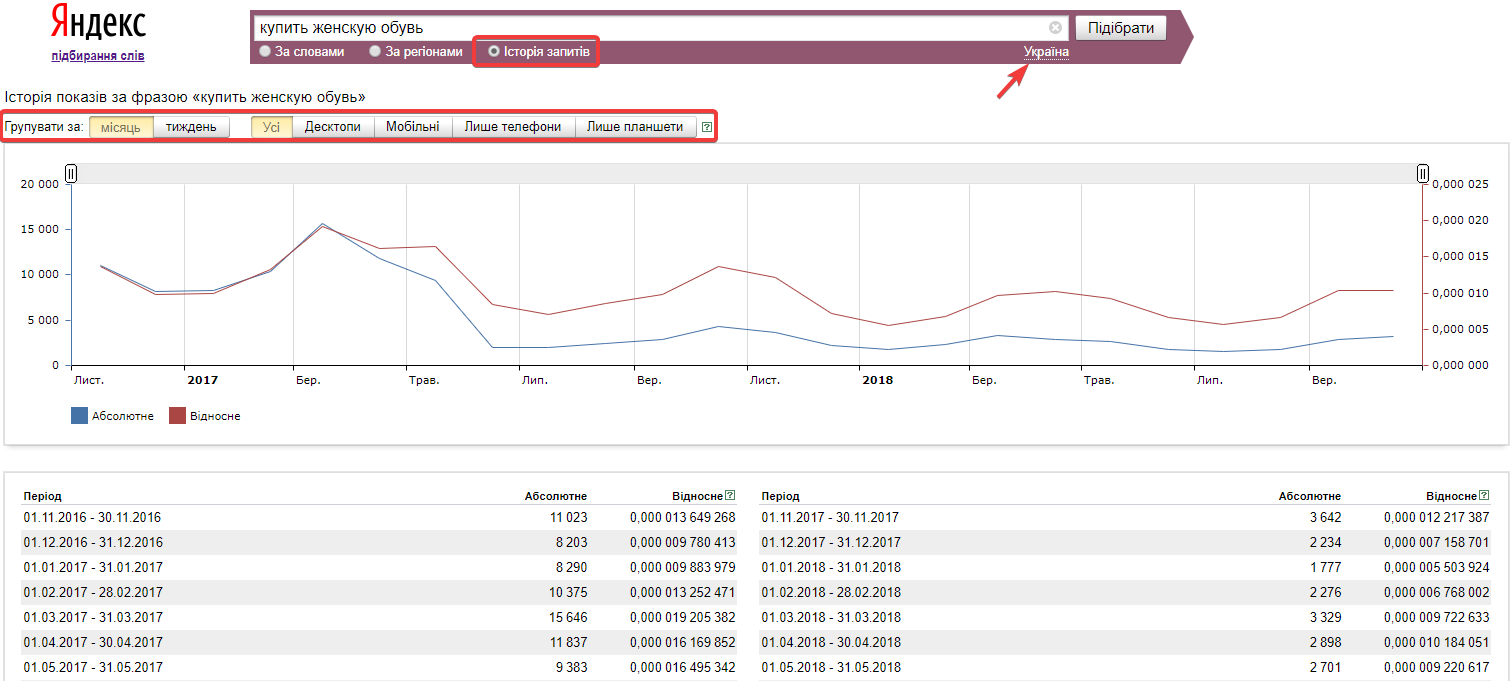Grab the left chart range slider handle
The image size is (1511, 681).
pyautogui.click(x=71, y=174)
